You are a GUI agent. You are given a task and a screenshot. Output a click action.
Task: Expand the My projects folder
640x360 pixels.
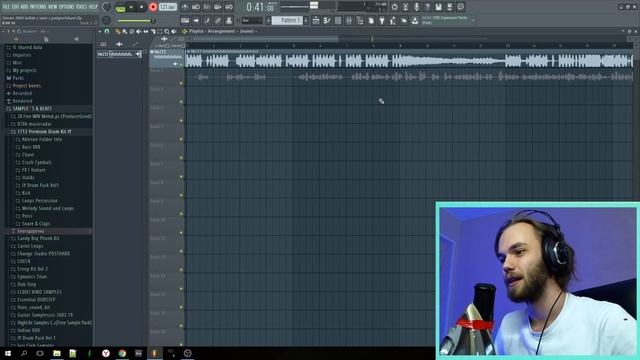coord(24,70)
